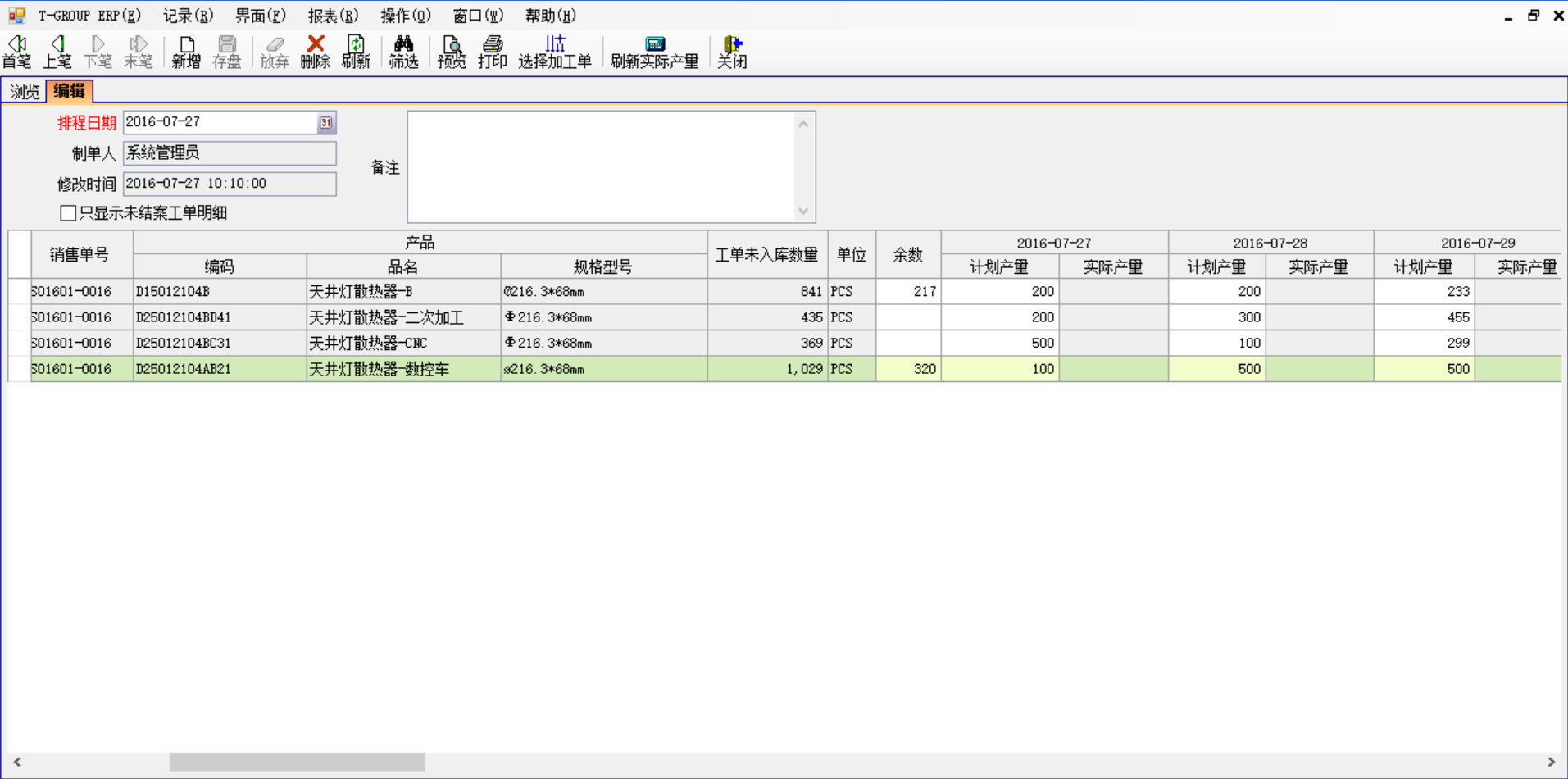Refresh data with 刷新 icon

click(356, 52)
